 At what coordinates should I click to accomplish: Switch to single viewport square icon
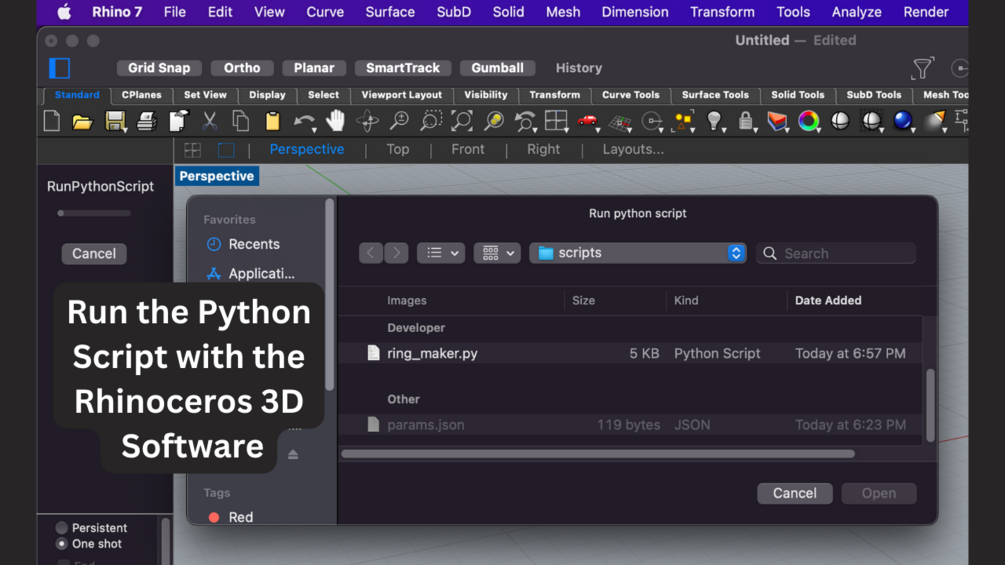(x=226, y=150)
